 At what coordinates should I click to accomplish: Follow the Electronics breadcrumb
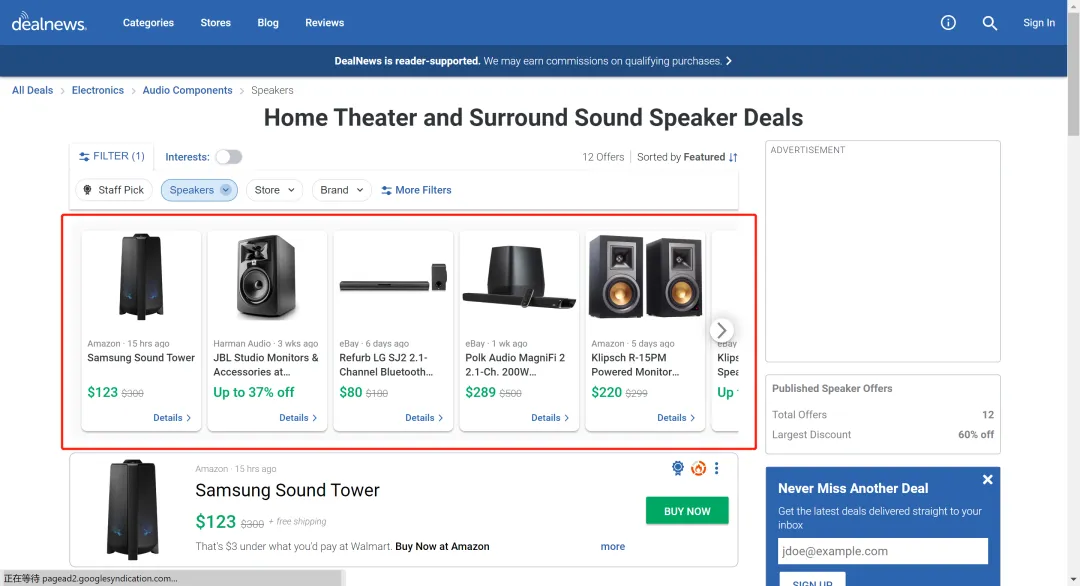click(x=98, y=90)
